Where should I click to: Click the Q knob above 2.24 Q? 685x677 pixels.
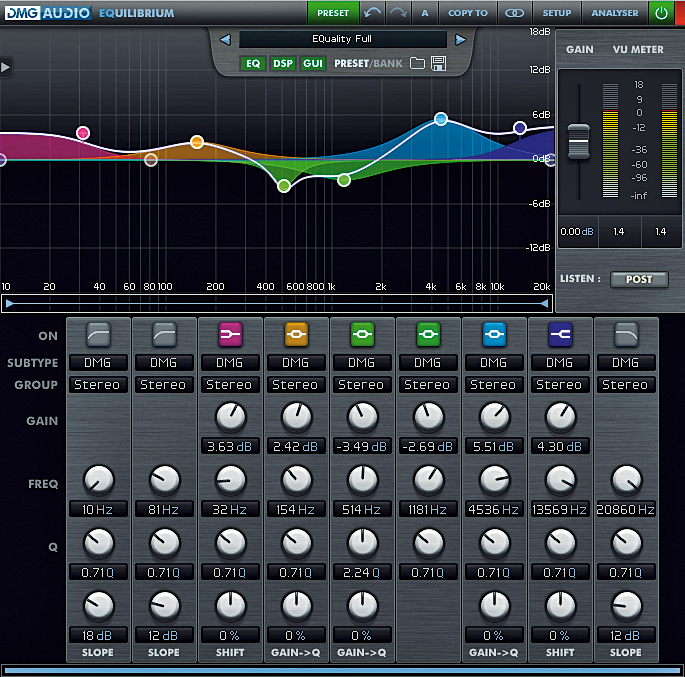tap(362, 542)
